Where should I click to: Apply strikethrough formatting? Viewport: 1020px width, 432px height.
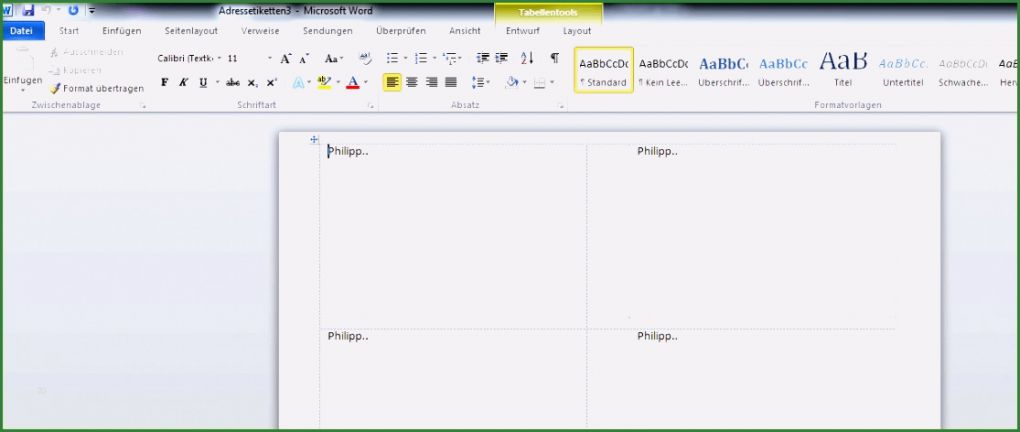233,83
